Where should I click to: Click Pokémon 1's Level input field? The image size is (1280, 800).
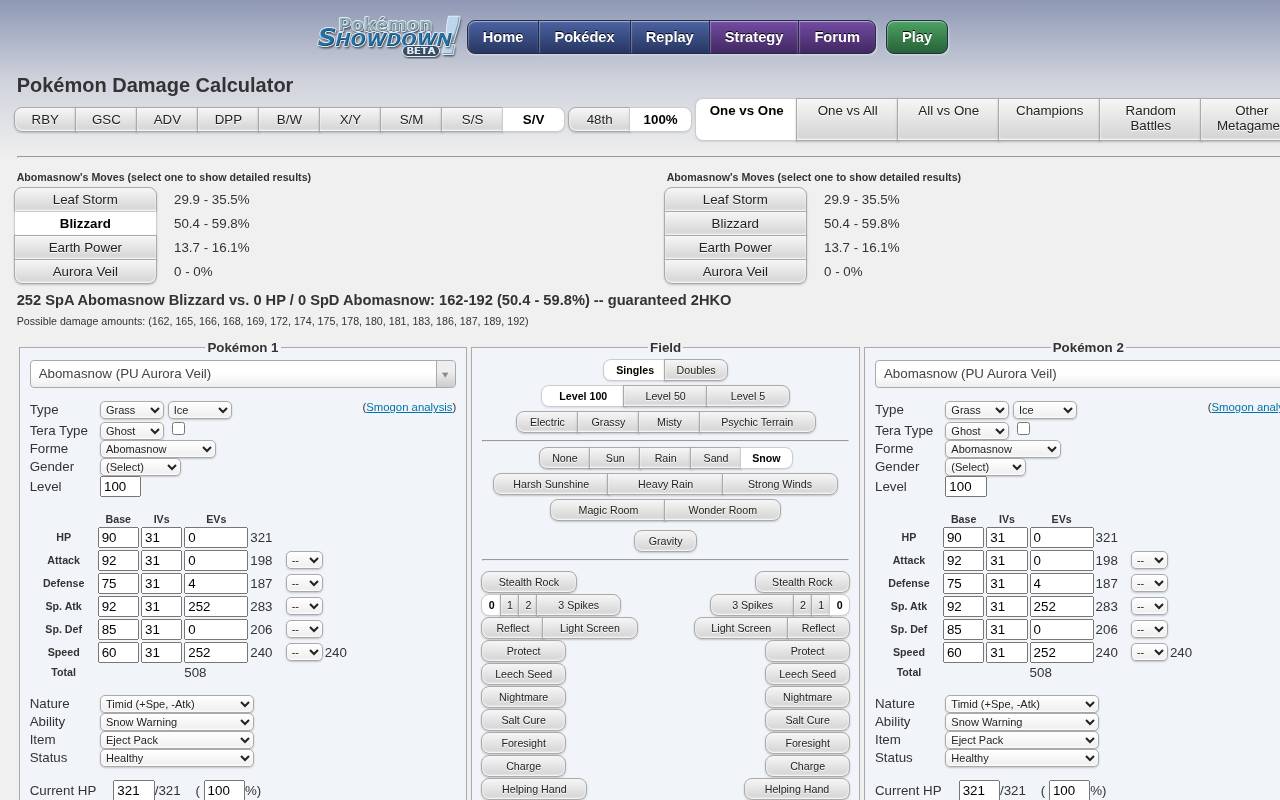coord(120,487)
